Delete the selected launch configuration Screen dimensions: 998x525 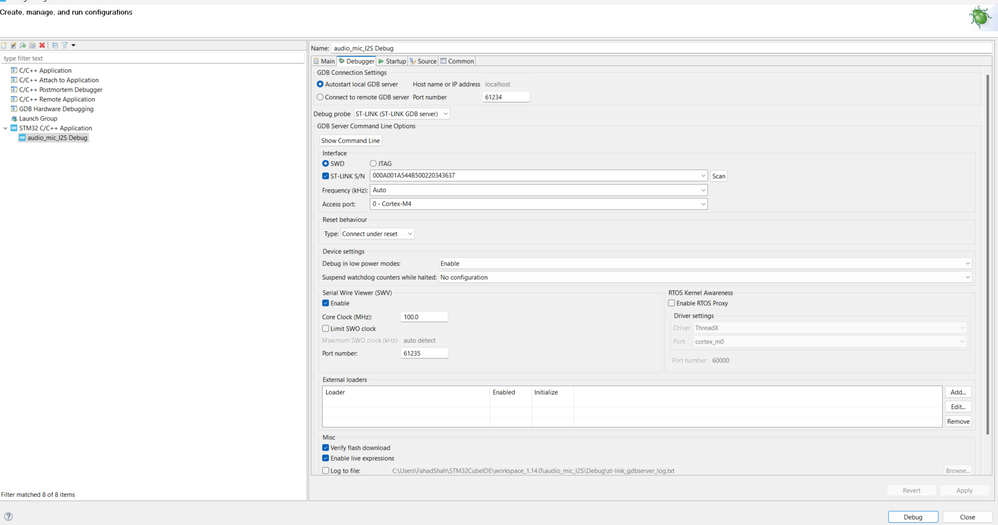click(x=42, y=45)
